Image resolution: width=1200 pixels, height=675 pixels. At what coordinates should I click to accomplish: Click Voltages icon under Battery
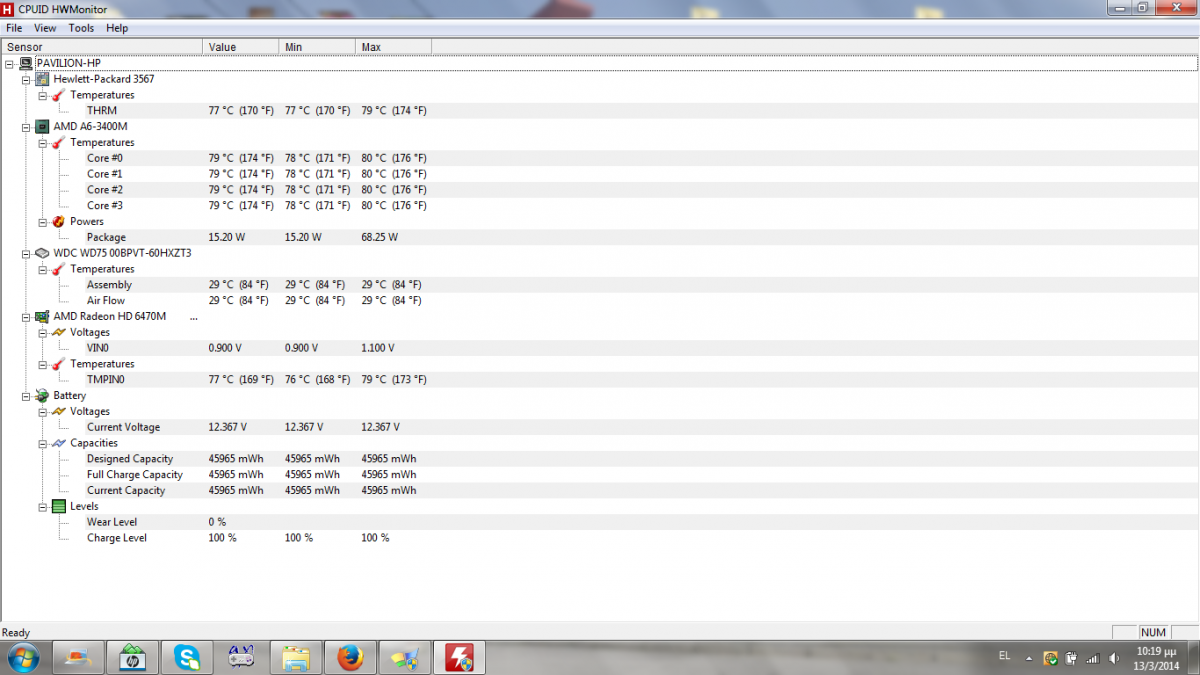[x=59, y=411]
